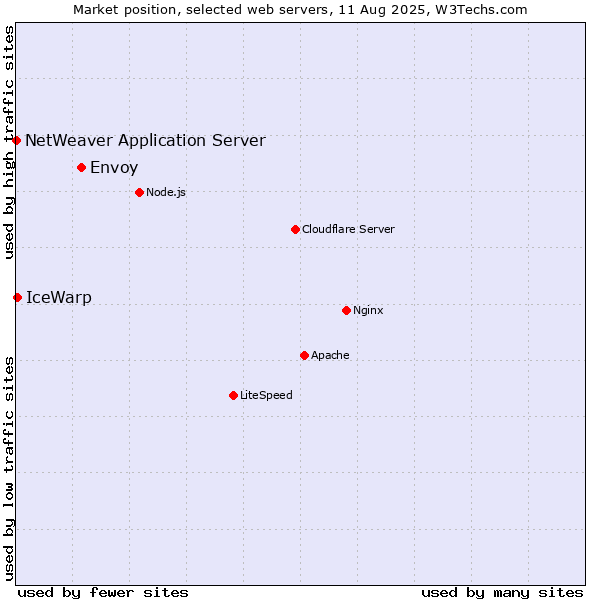Viewport: 600px width, 600px height.
Task: Click the Apache red data point
Action: (305, 356)
